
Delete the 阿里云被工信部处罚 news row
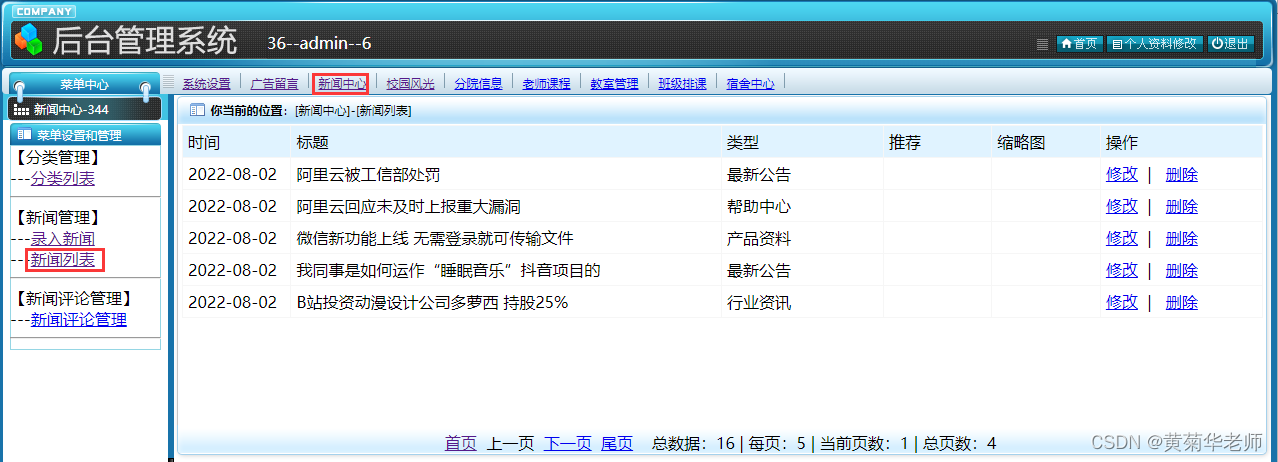pos(1182,174)
